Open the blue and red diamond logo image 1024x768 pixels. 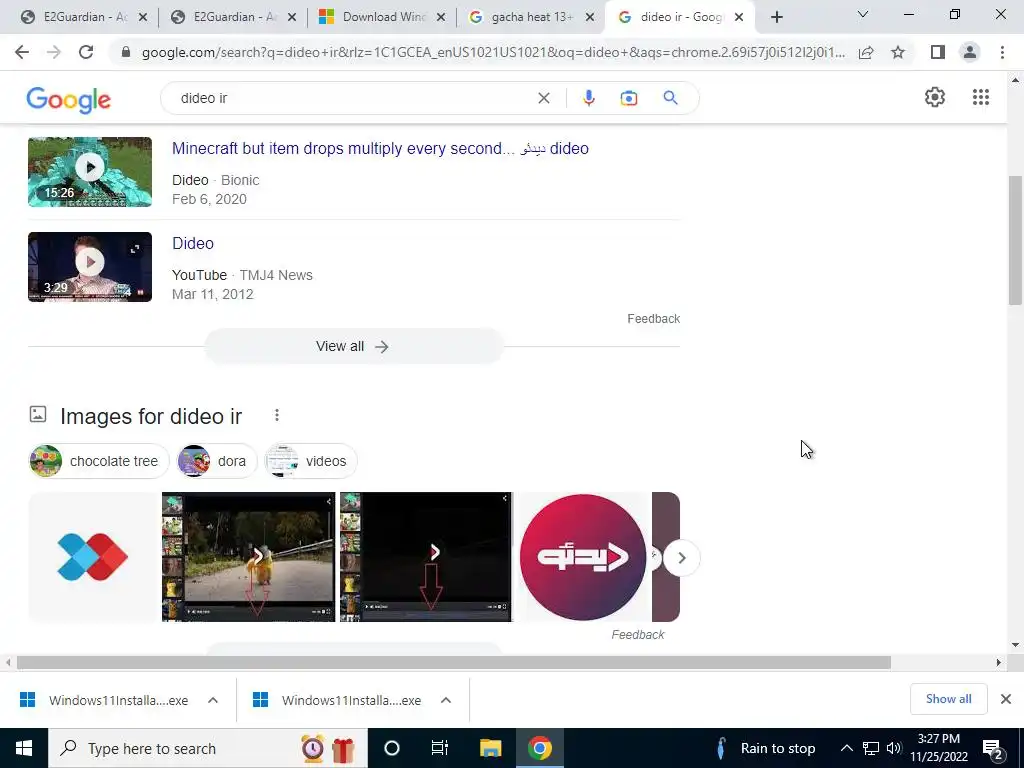93,557
